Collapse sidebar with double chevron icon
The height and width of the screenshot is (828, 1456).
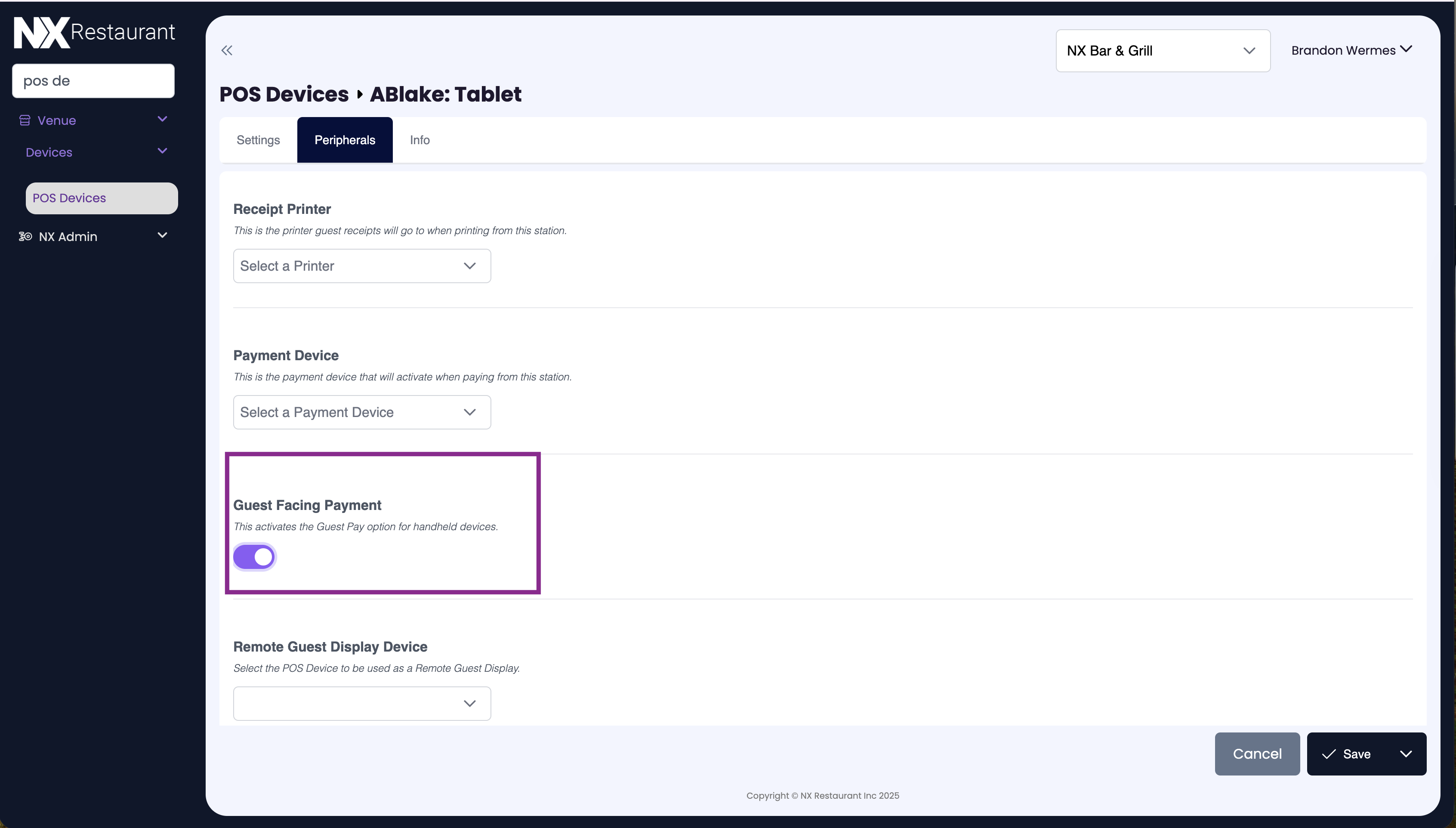(x=227, y=51)
